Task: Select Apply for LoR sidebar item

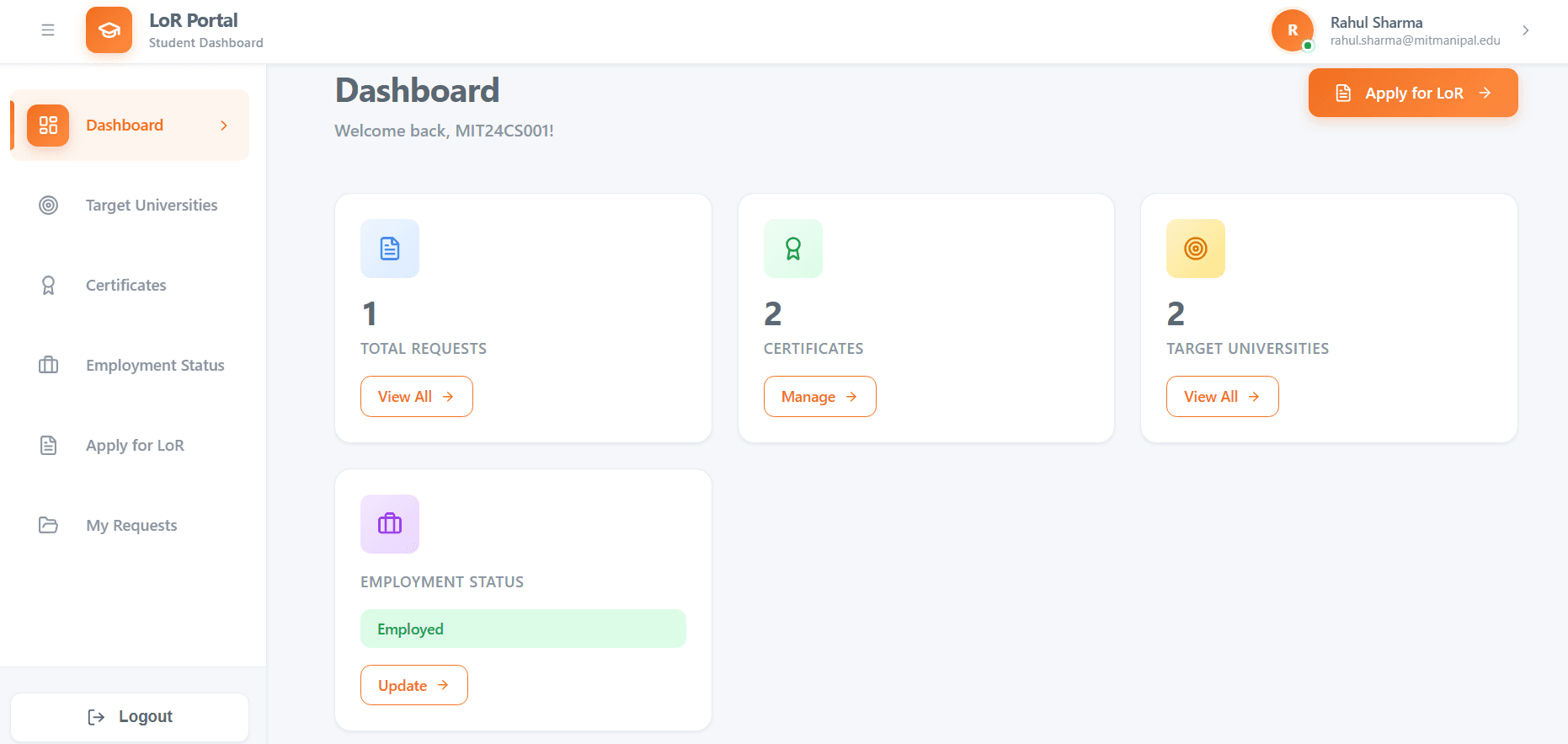Action: pos(135,446)
